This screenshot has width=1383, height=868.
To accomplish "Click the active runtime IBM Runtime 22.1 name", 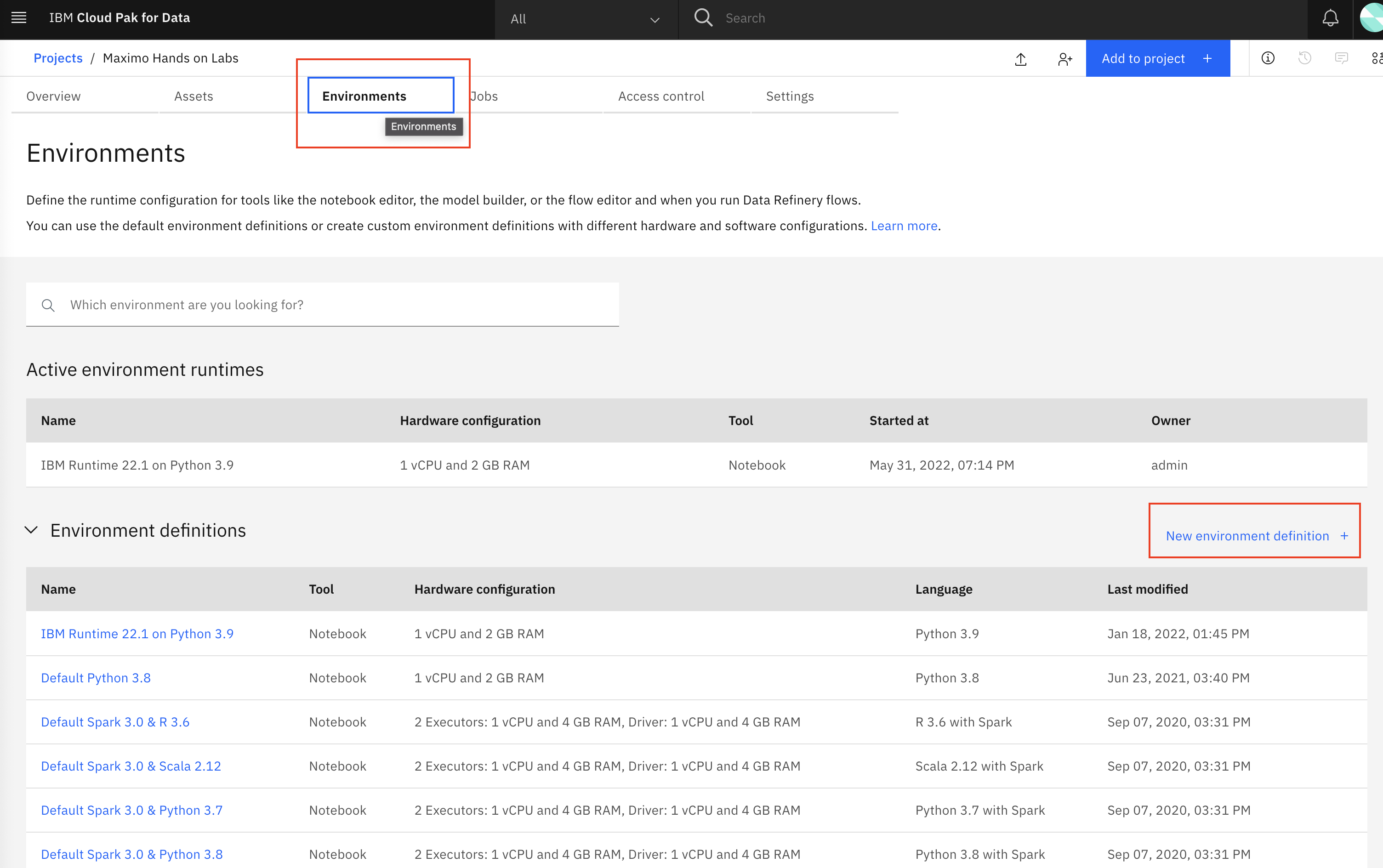I will (137, 465).
